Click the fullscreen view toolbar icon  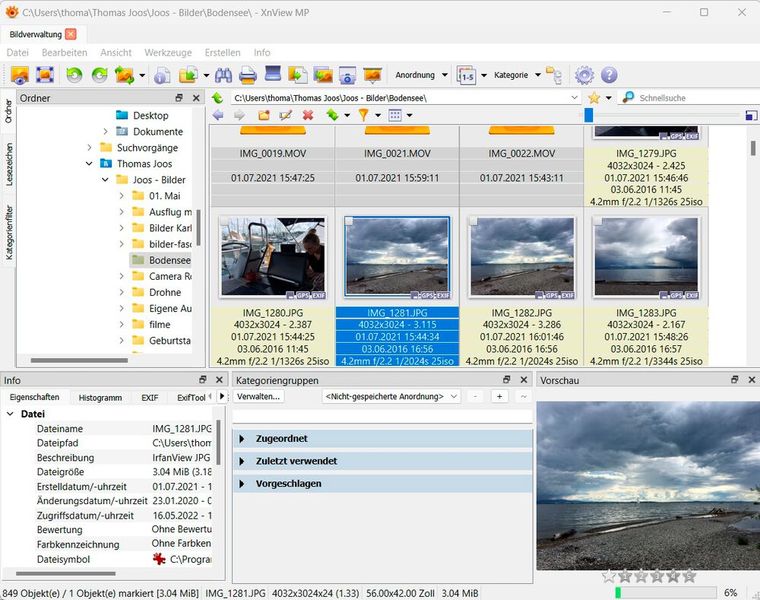pos(45,75)
